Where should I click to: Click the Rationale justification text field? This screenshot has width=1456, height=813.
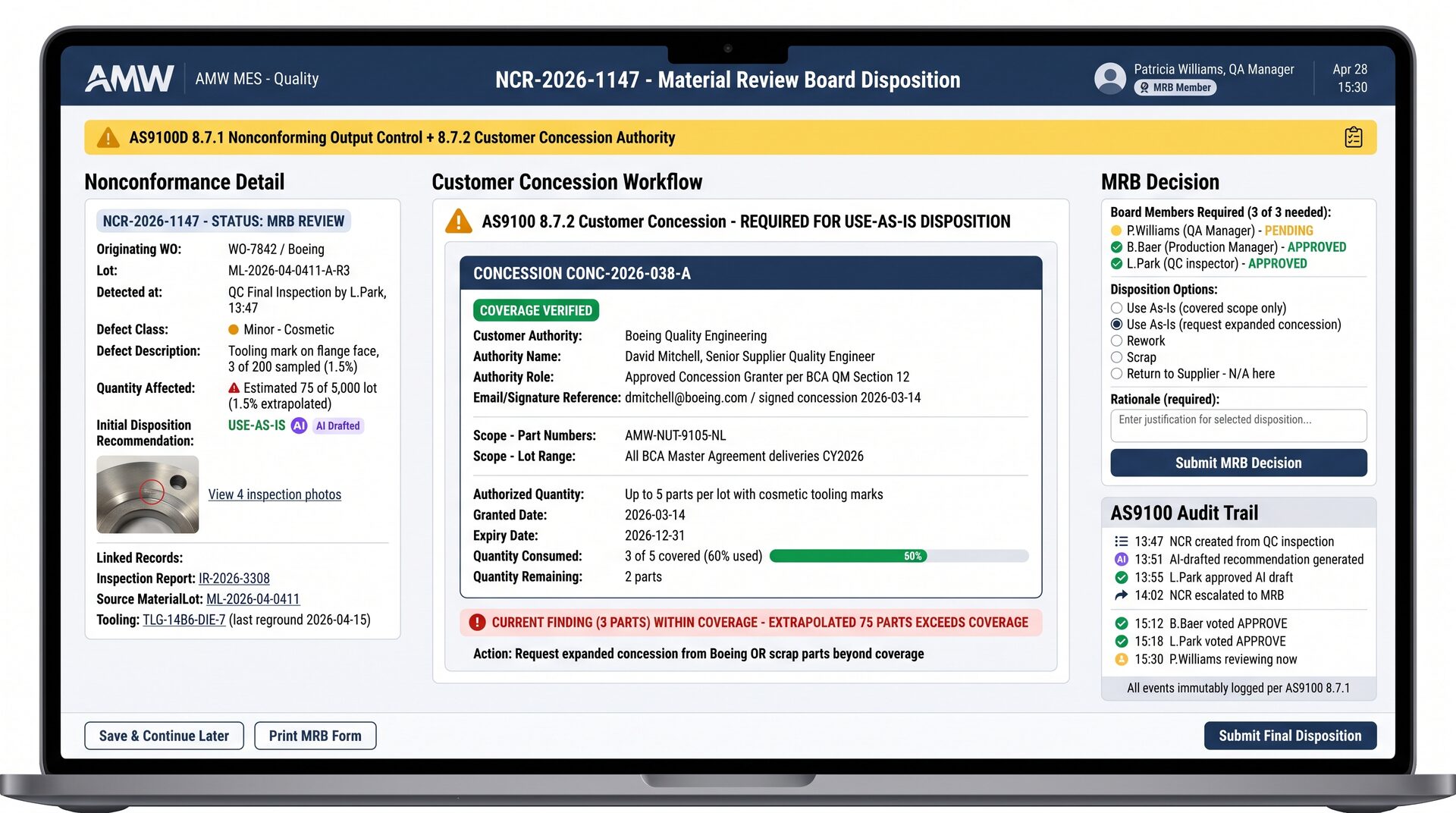[x=1238, y=425]
